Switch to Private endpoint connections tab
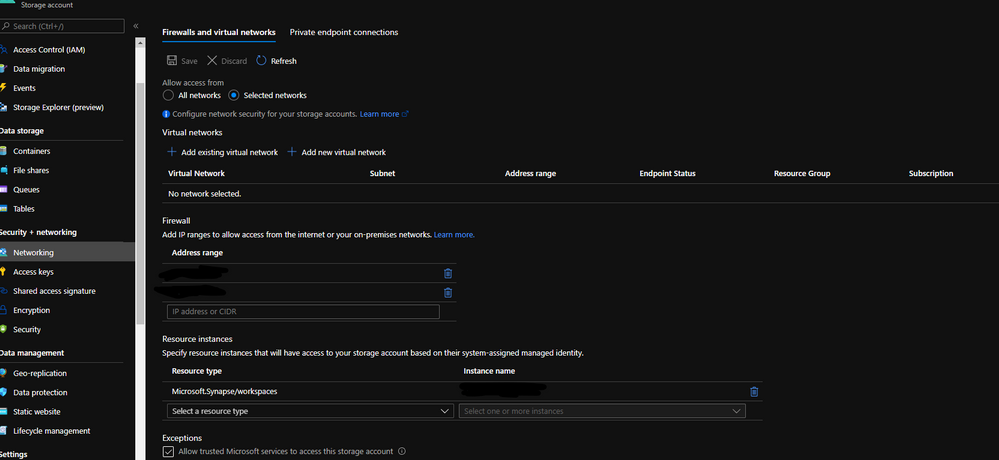 click(x=344, y=32)
